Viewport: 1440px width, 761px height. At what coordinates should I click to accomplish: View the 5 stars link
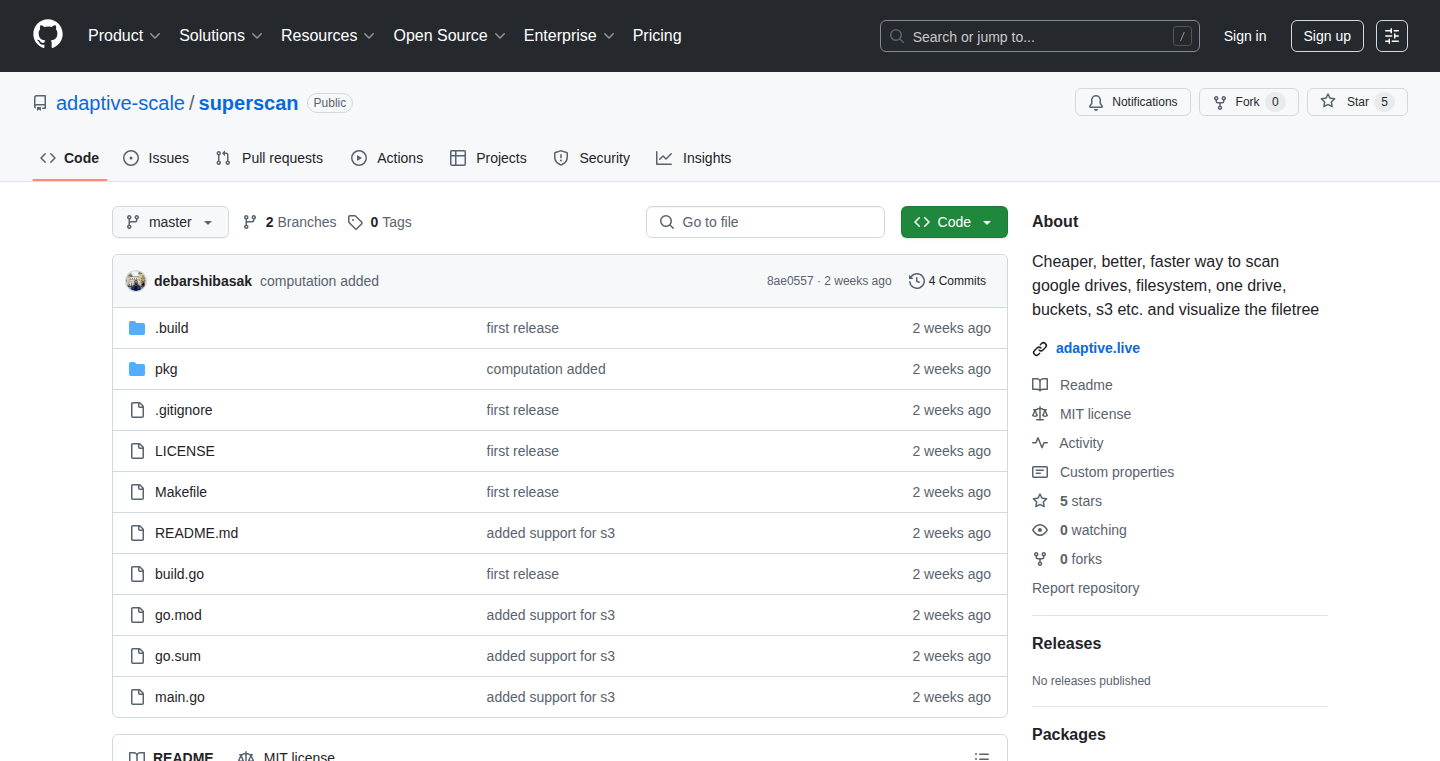(x=1081, y=501)
